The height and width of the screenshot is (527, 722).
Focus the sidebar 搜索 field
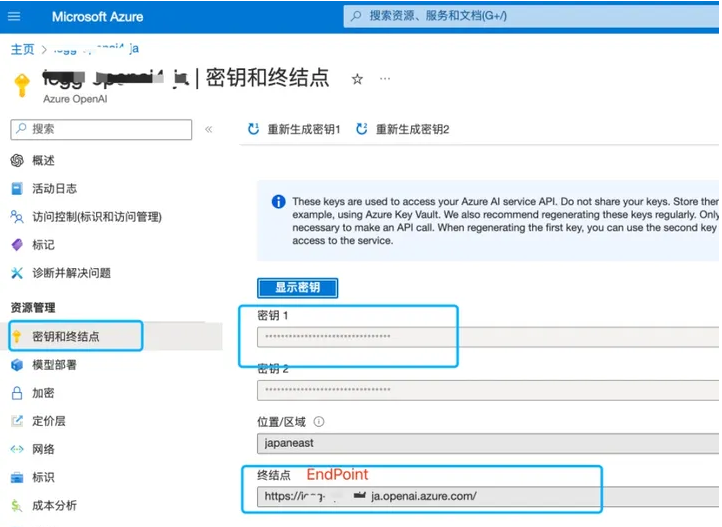[x=101, y=129]
